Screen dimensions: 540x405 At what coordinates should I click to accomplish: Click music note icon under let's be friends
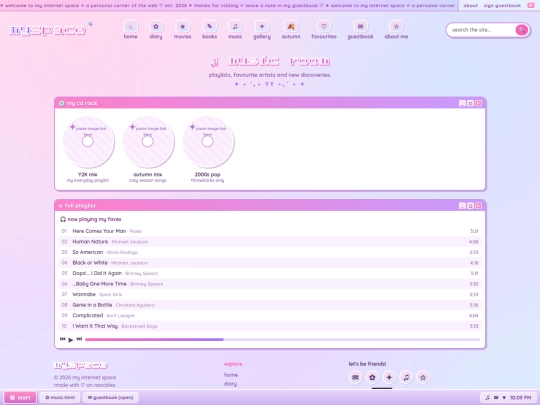coord(406,377)
